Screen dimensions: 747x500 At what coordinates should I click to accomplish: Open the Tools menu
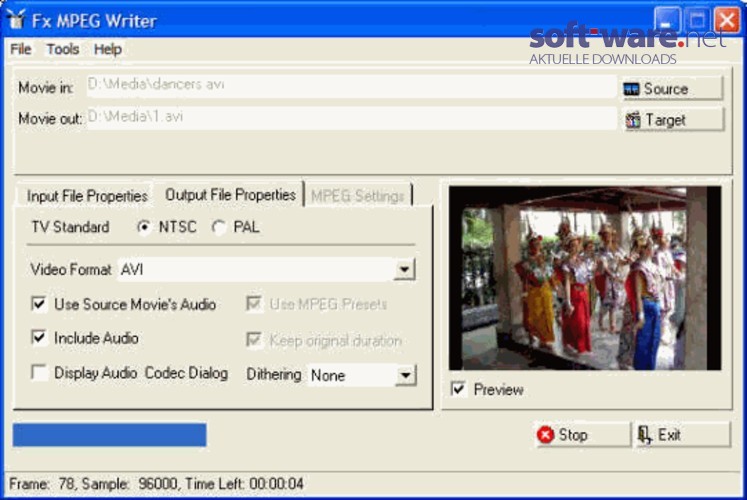[63, 49]
